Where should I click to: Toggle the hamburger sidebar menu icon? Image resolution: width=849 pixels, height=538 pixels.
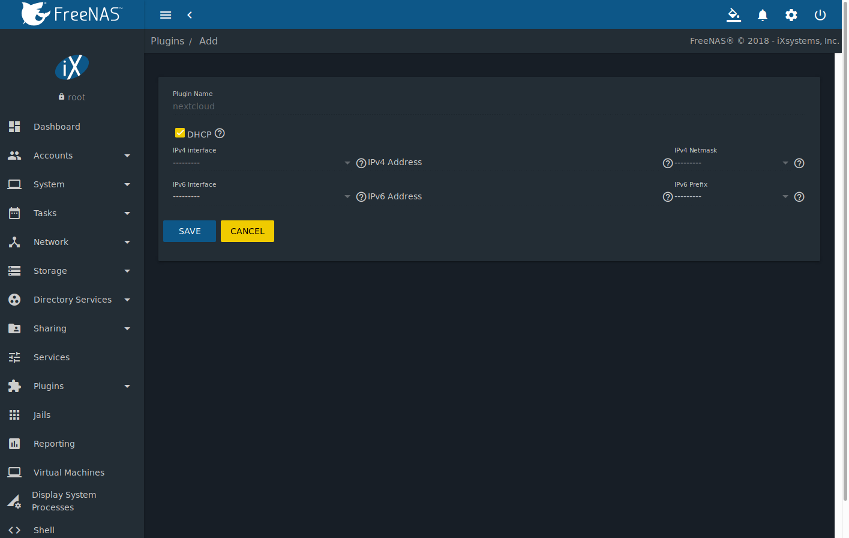pos(165,15)
